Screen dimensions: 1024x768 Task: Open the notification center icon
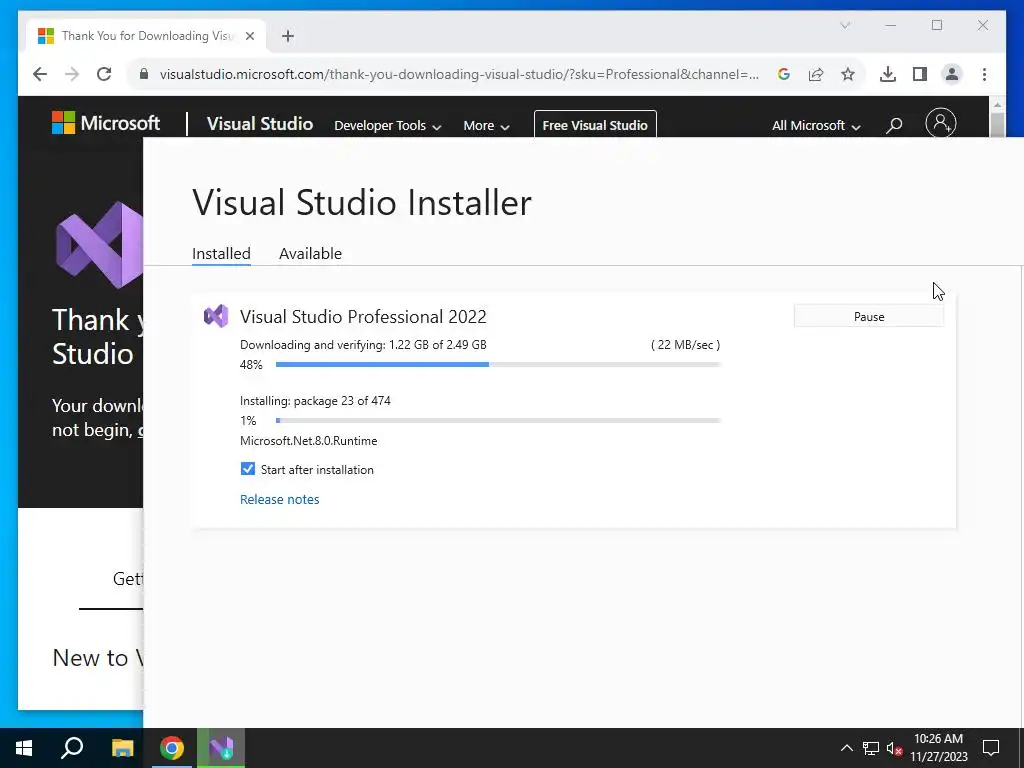tap(991, 748)
